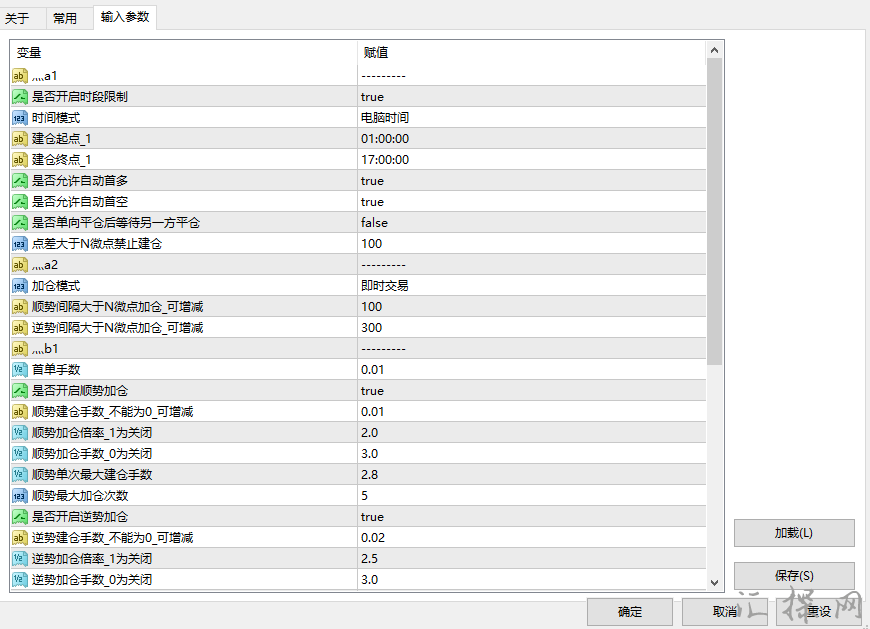Edit the 建仓终点_1 value 17:00:00
This screenshot has width=870, height=629.
pyautogui.click(x=531, y=160)
